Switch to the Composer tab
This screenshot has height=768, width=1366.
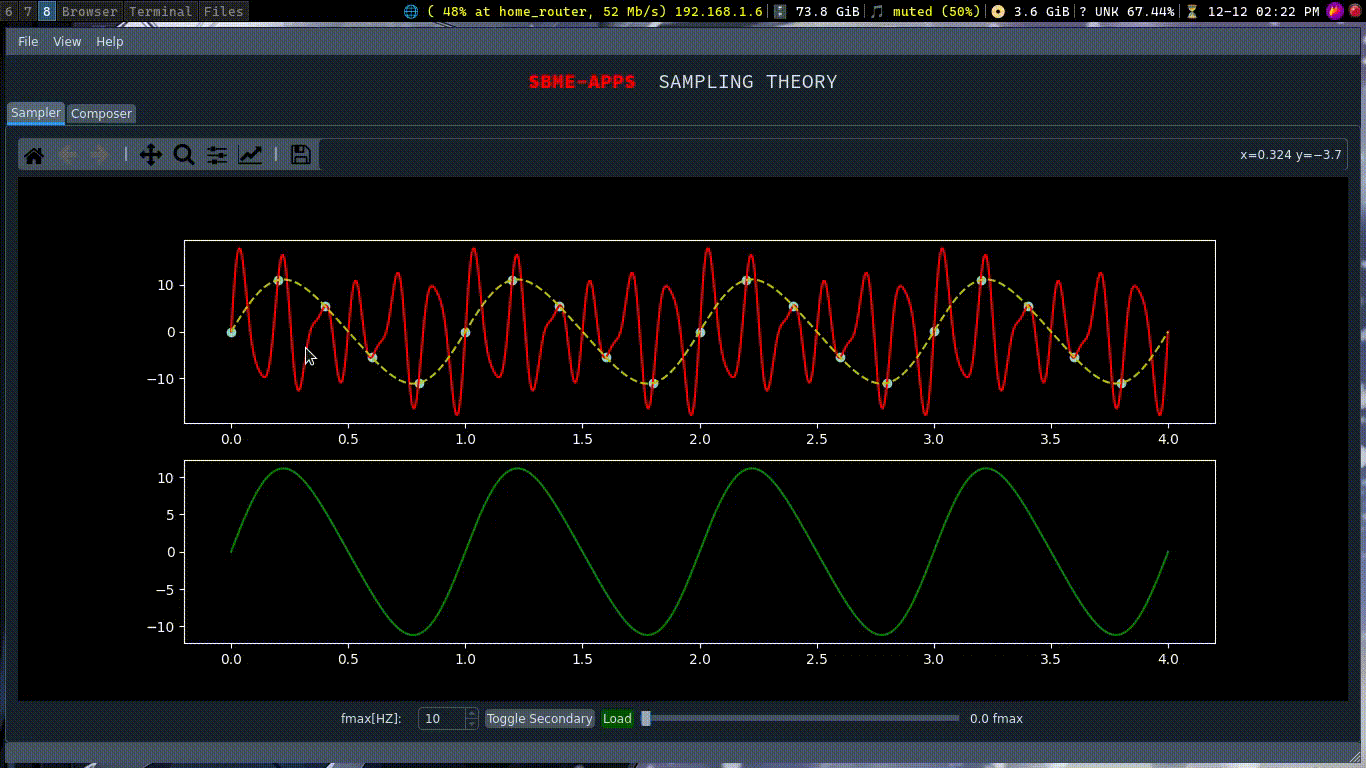coord(101,114)
